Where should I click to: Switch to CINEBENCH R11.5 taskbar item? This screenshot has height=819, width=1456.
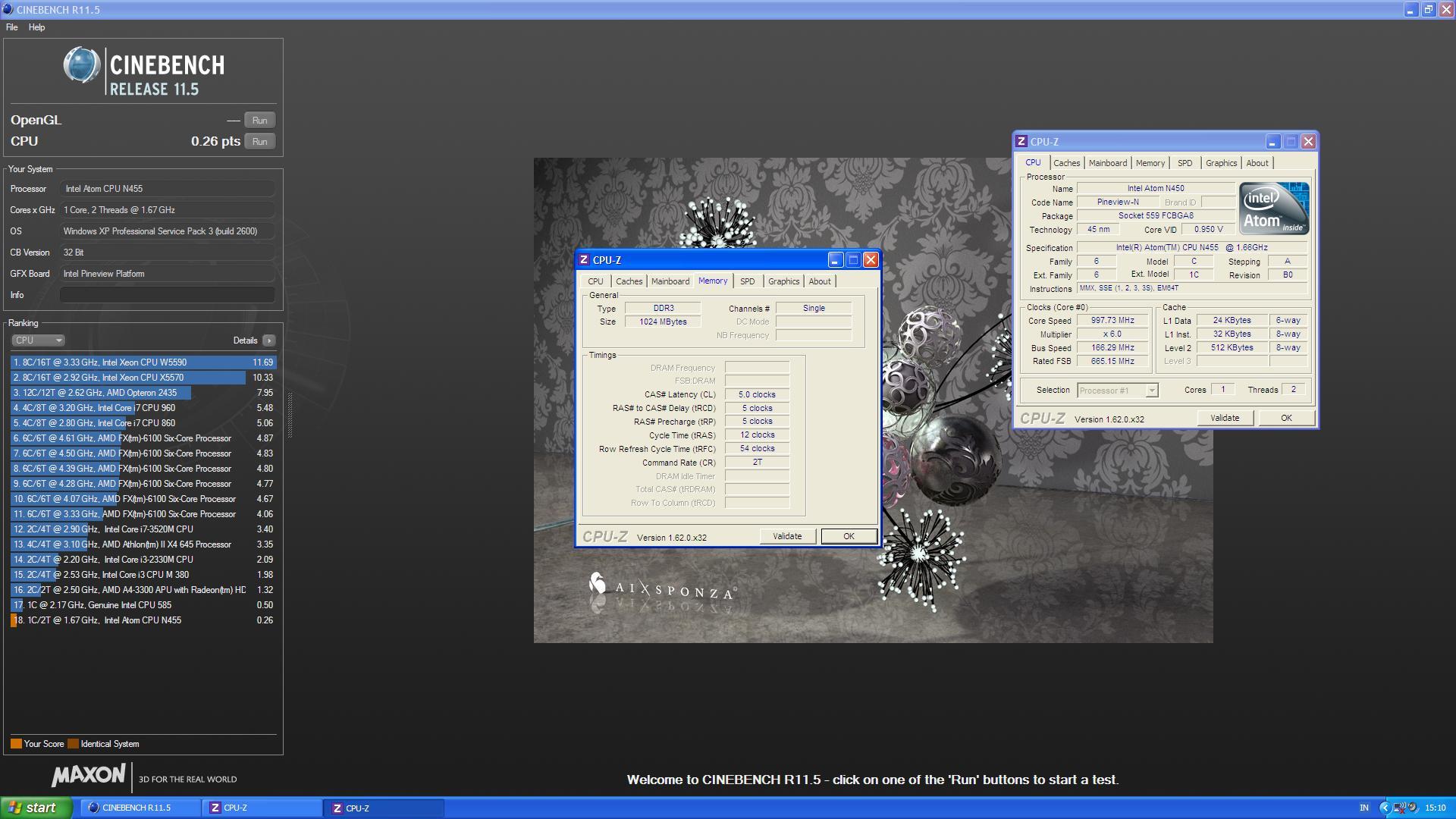point(140,808)
